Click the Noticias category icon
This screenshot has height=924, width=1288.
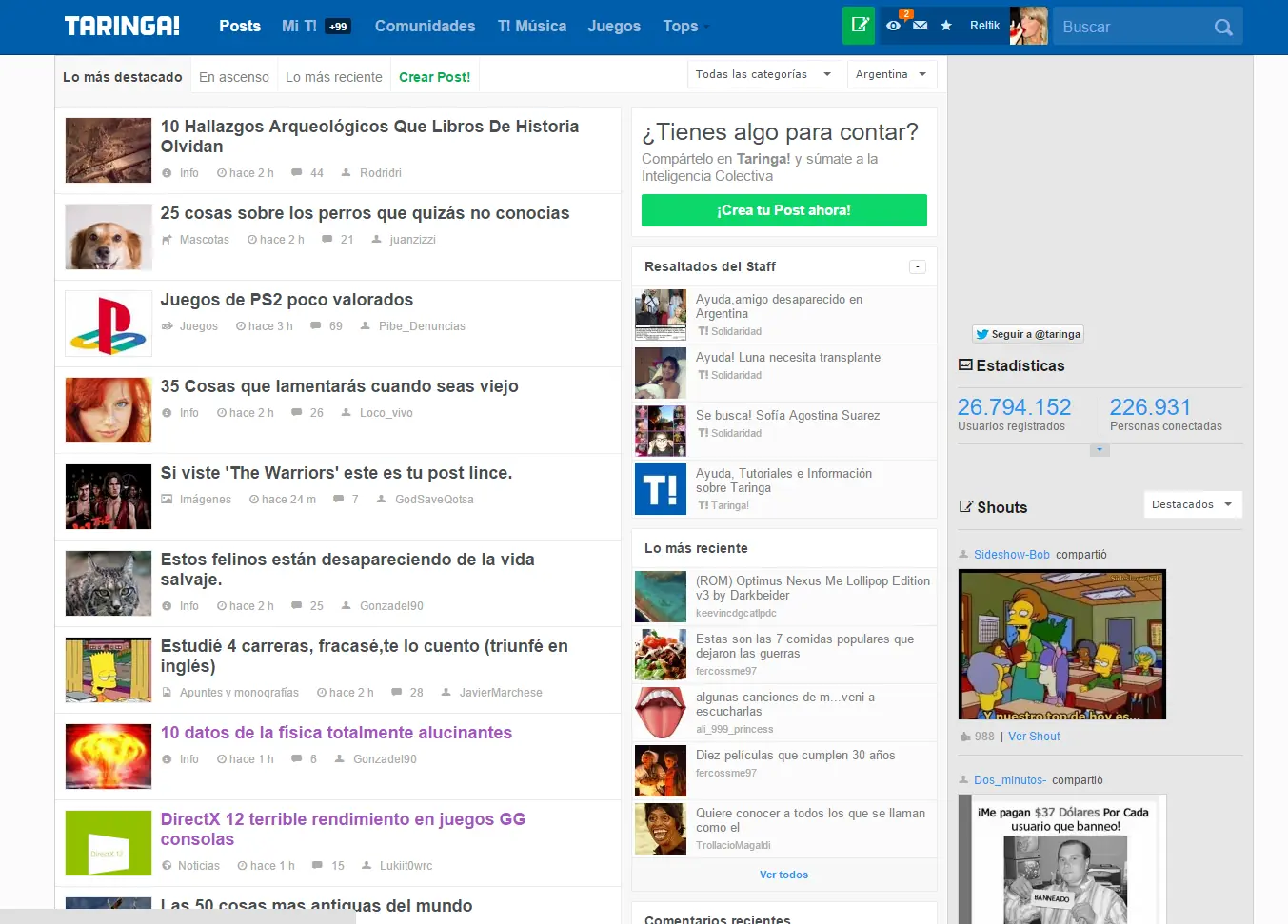[168, 866]
